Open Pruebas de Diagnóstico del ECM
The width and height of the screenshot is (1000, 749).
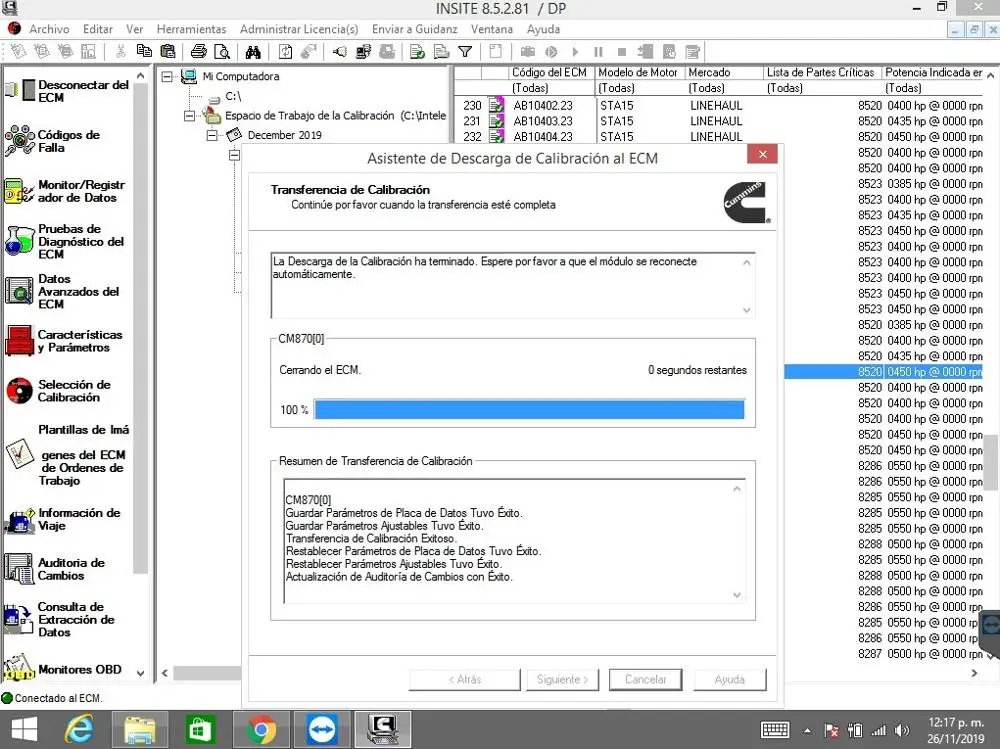coord(64,241)
